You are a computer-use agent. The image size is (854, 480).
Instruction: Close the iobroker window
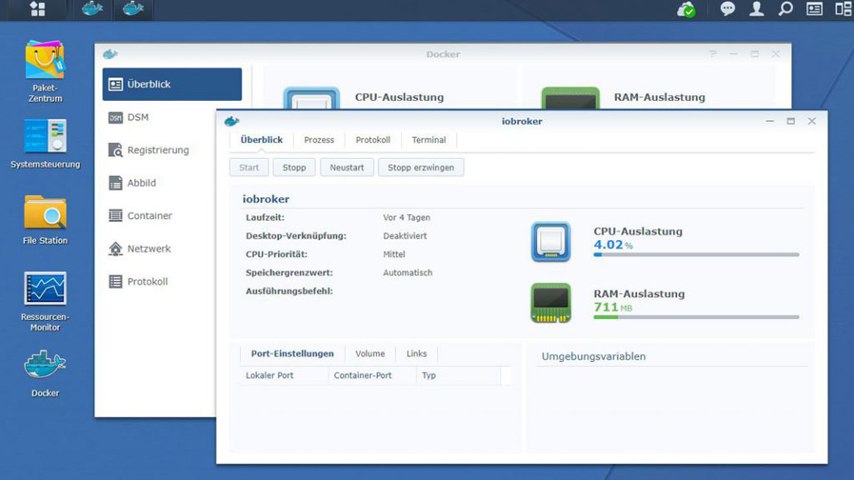[812, 121]
